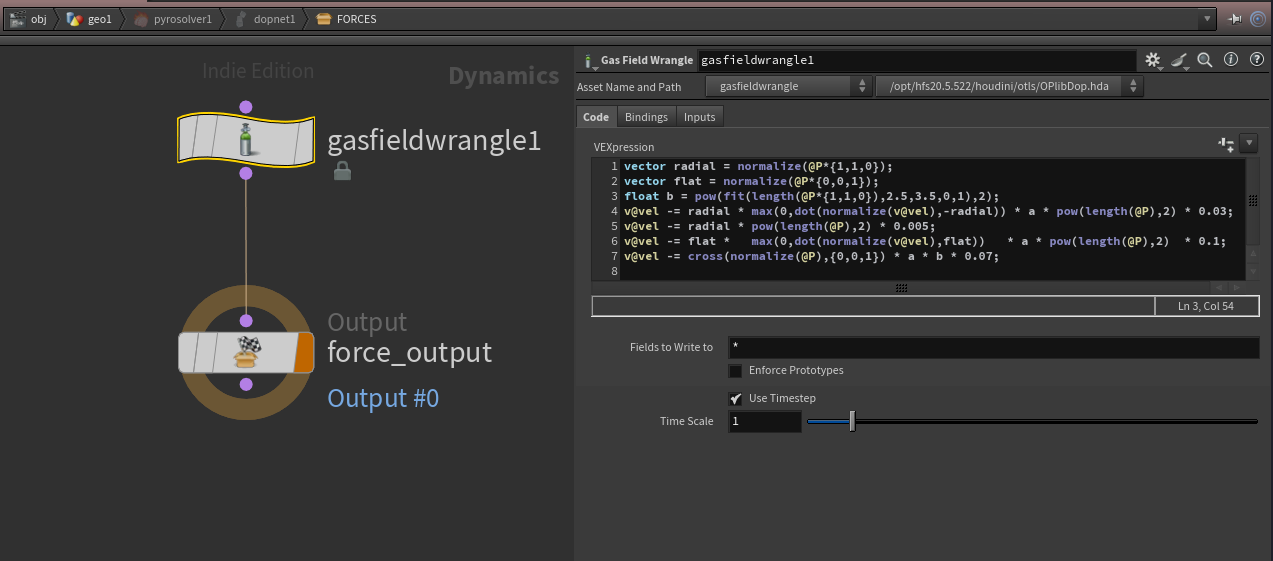Screen dimensions: 1273x561
Task: Open the VEXpression presets dropdown arrow
Action: (1248, 144)
